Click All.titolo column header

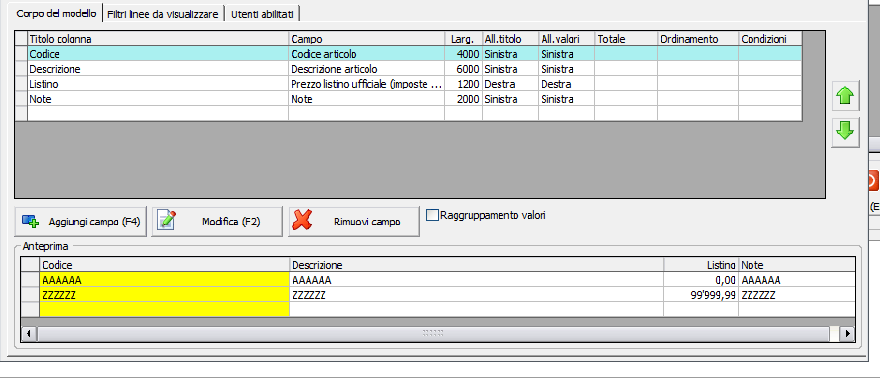(510, 39)
